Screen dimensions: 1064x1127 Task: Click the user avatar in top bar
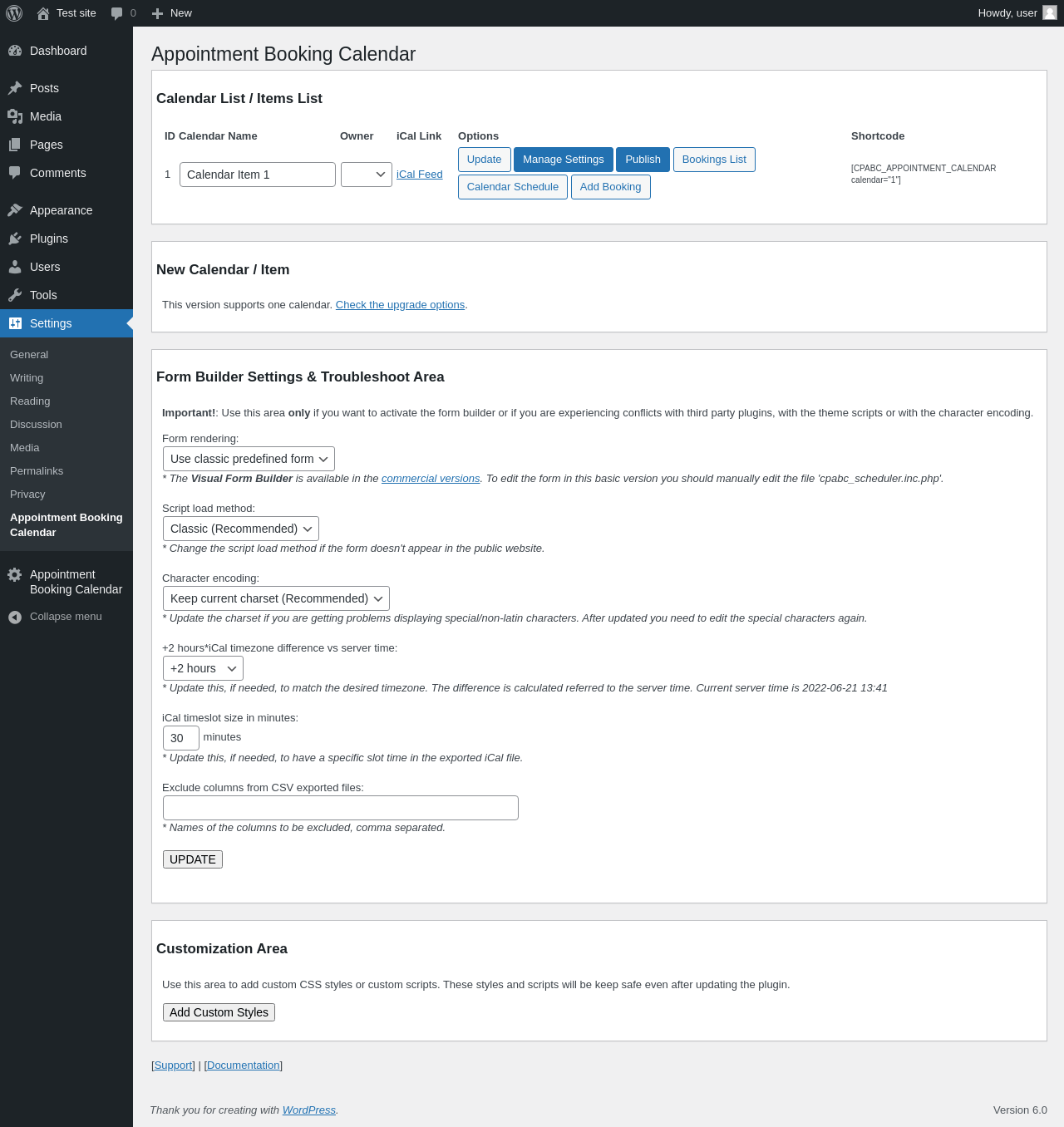coord(1050,12)
